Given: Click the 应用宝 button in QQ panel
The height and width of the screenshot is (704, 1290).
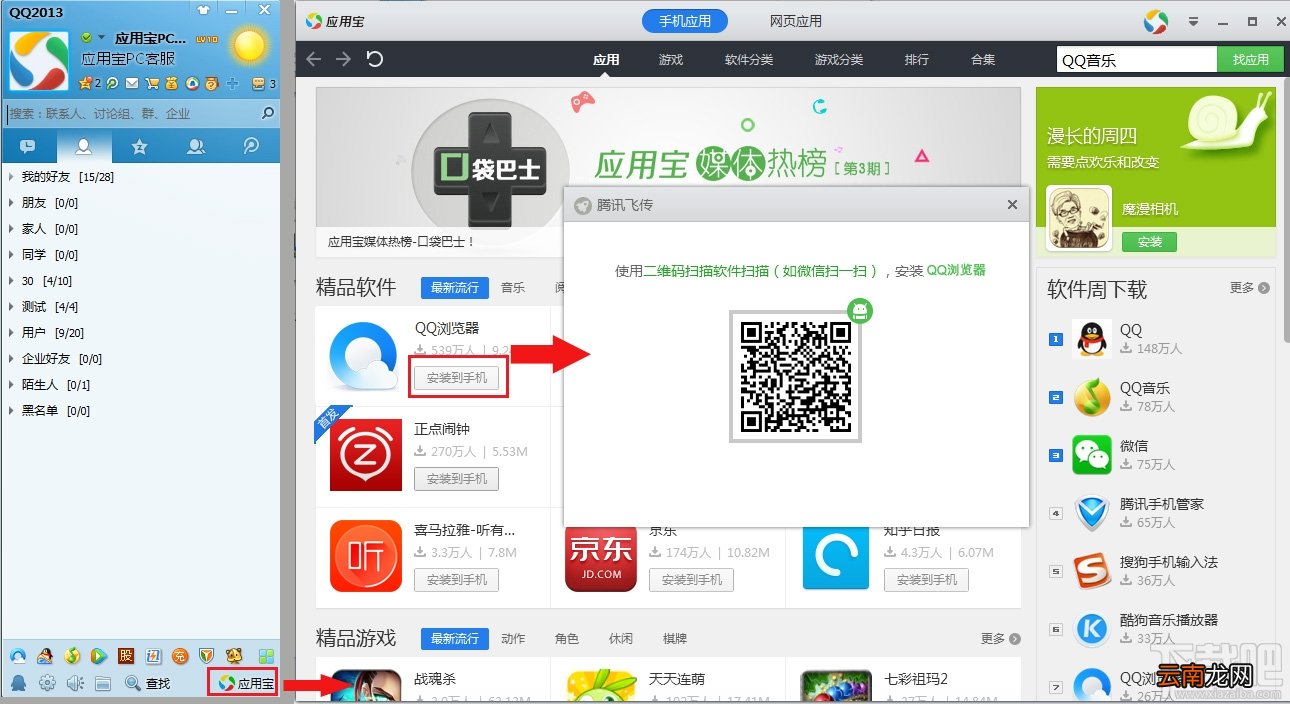Looking at the screenshot, I should [x=245, y=683].
